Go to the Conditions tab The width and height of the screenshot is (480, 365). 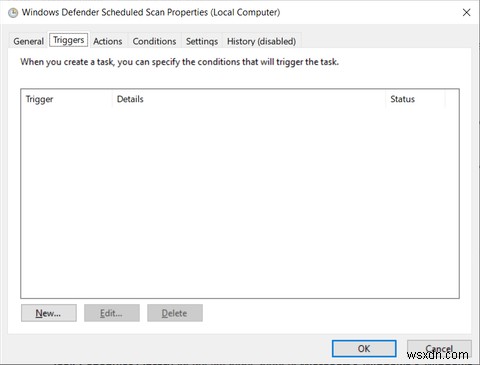[154, 41]
